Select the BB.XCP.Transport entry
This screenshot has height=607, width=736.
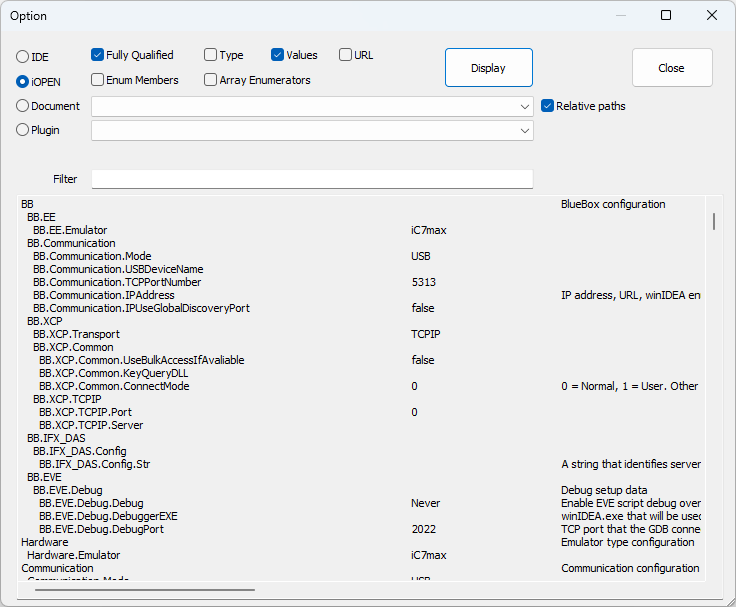(76, 334)
